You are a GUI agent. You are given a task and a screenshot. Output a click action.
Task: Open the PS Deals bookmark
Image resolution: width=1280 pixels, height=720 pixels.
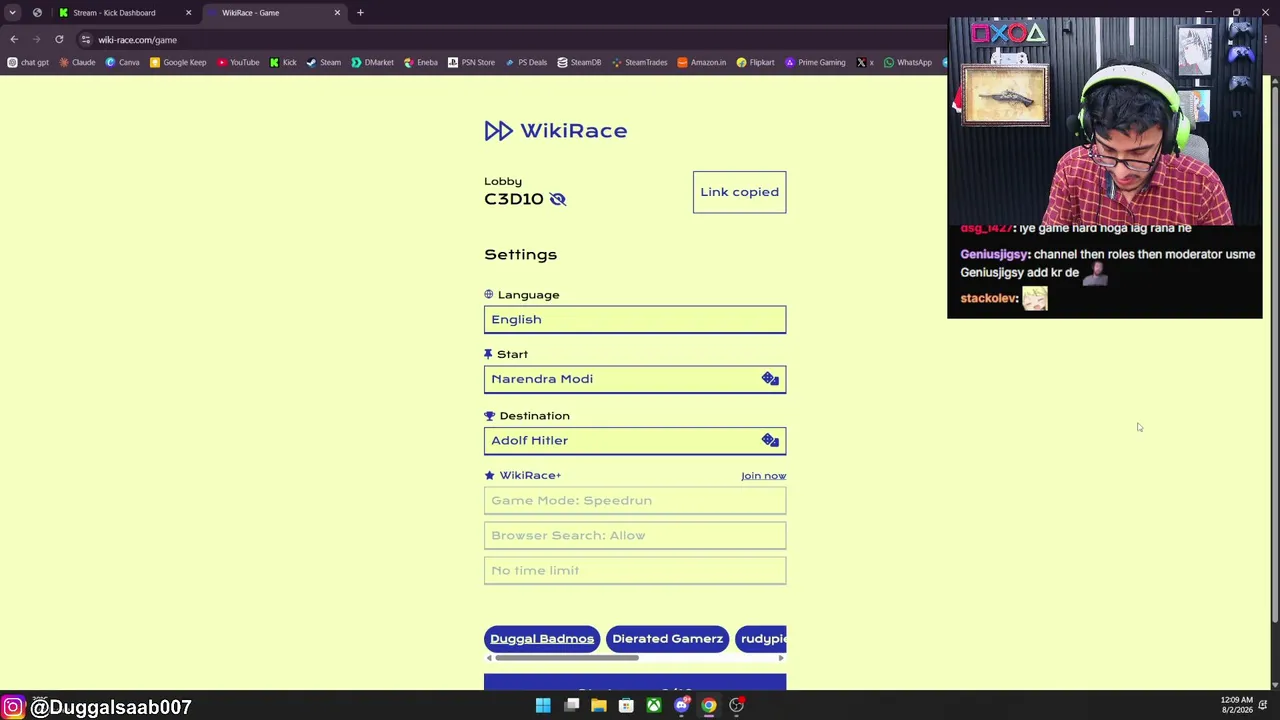[x=526, y=63]
